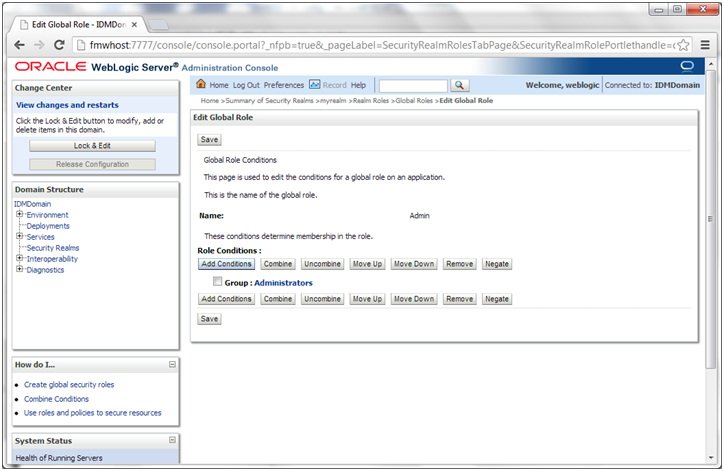Close the Edit Global Role tab
The height and width of the screenshot is (471, 724).
point(134,24)
